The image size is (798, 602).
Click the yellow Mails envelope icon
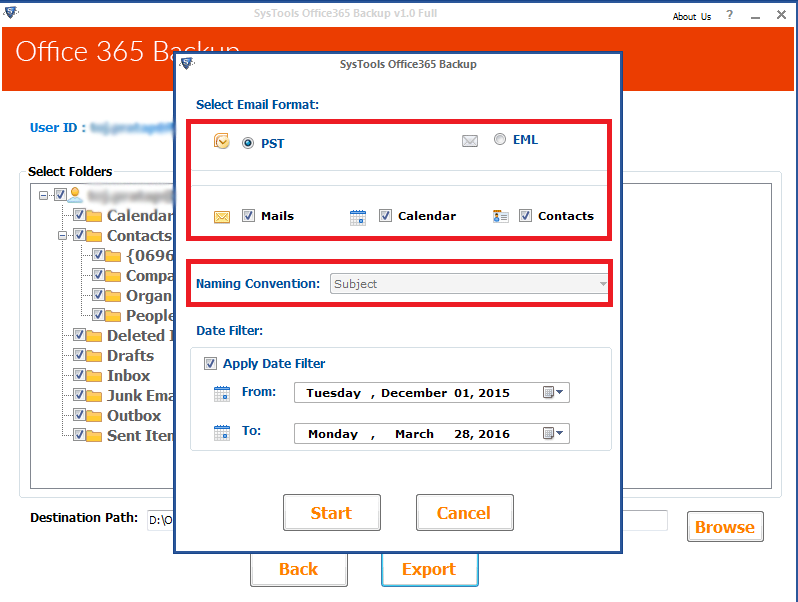(222, 217)
